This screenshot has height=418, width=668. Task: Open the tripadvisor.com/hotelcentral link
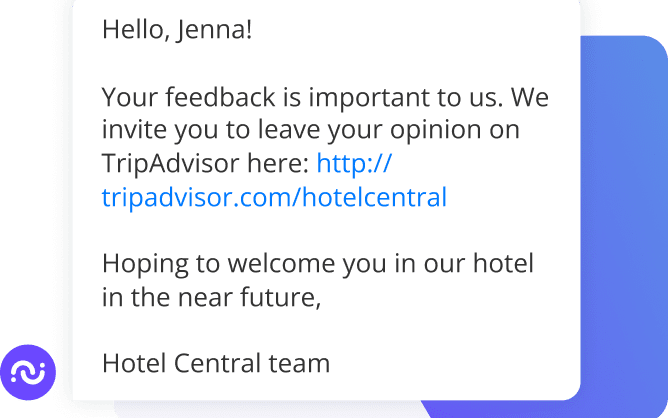tap(274, 197)
